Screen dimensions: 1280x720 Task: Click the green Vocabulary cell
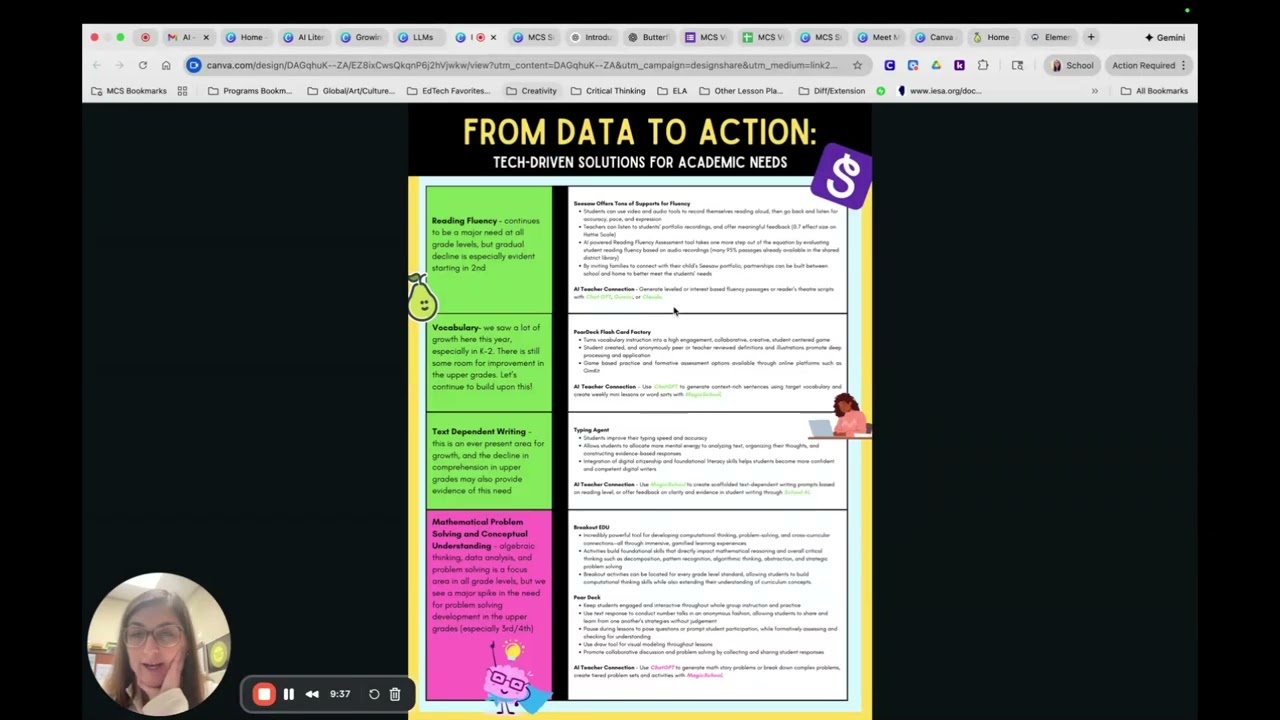pyautogui.click(x=488, y=363)
